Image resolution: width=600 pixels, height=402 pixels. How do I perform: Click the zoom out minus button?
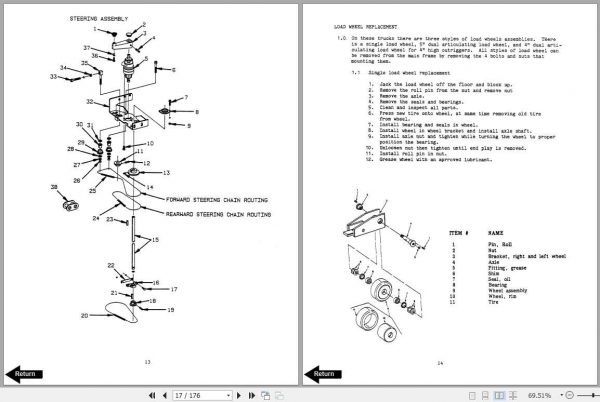tap(569, 395)
